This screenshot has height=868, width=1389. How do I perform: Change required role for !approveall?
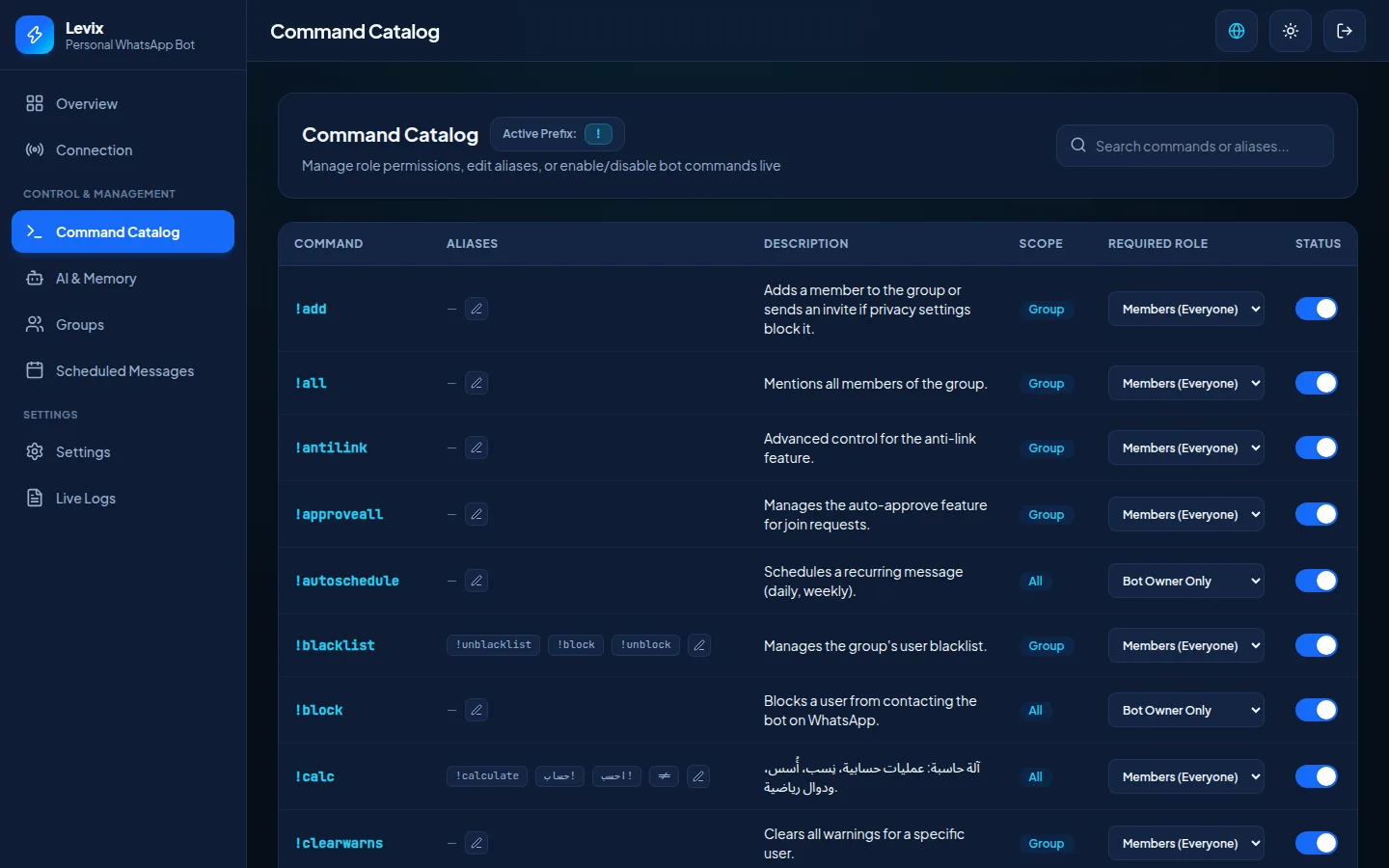[1186, 514]
